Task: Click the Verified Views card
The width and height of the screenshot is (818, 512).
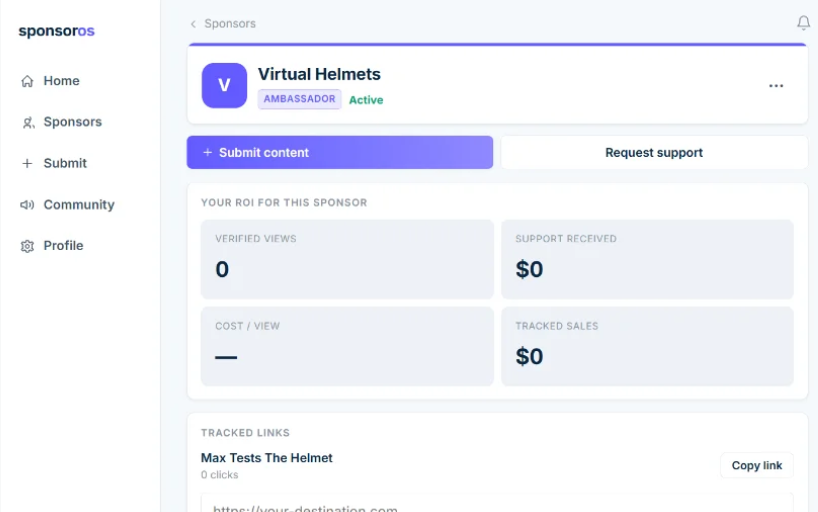Action: tap(347, 259)
